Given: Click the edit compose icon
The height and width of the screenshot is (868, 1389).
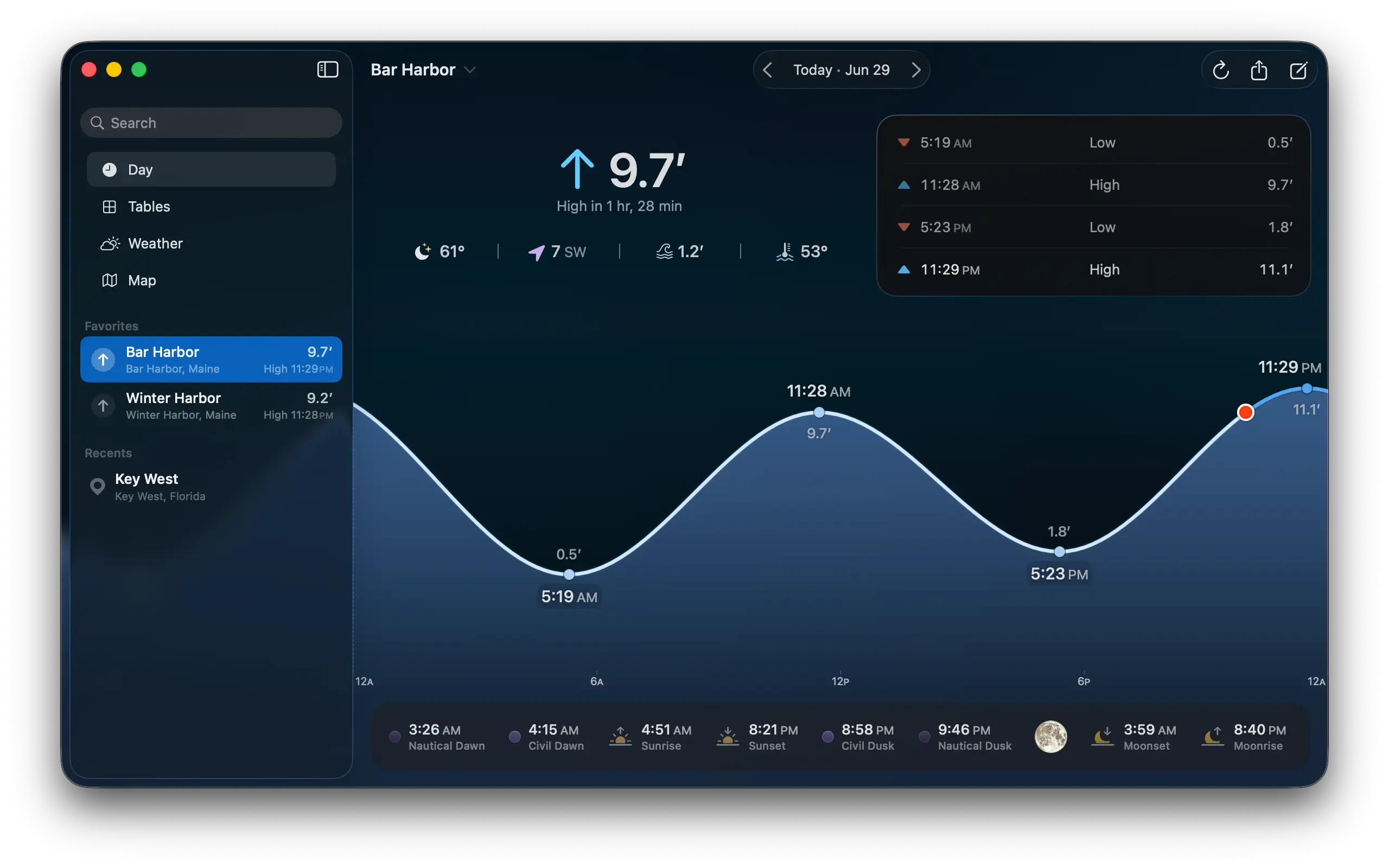Looking at the screenshot, I should click(1298, 70).
